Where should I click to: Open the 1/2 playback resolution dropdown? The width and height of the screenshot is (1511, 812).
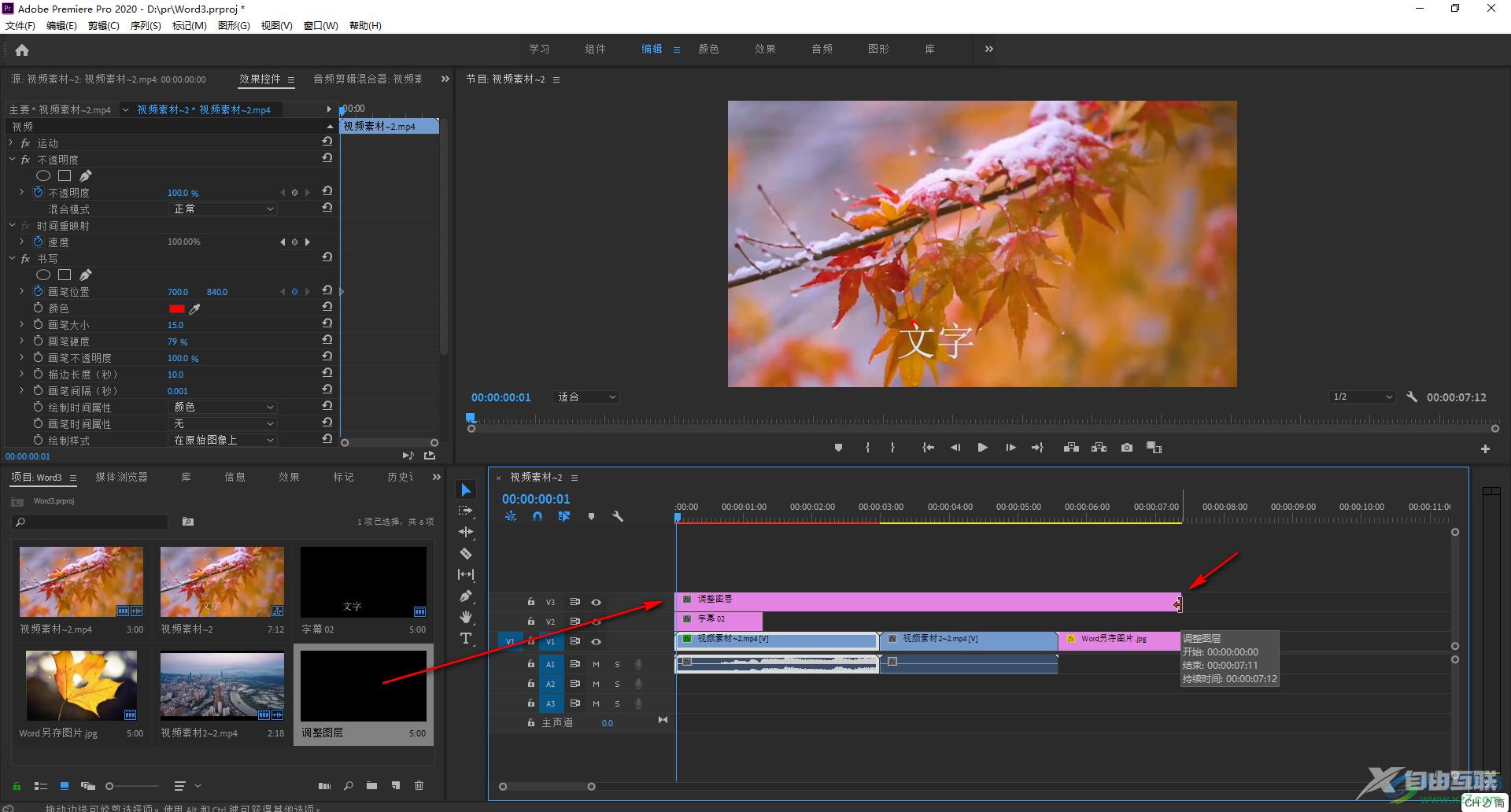(1362, 397)
